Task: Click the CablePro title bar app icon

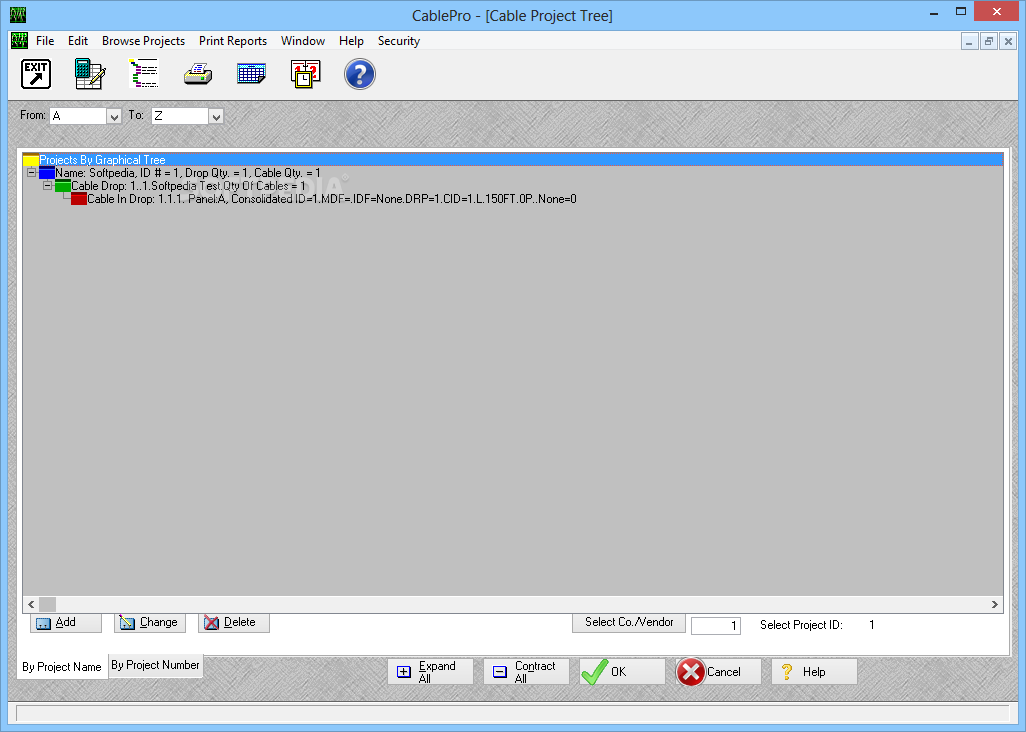Action: 18,14
